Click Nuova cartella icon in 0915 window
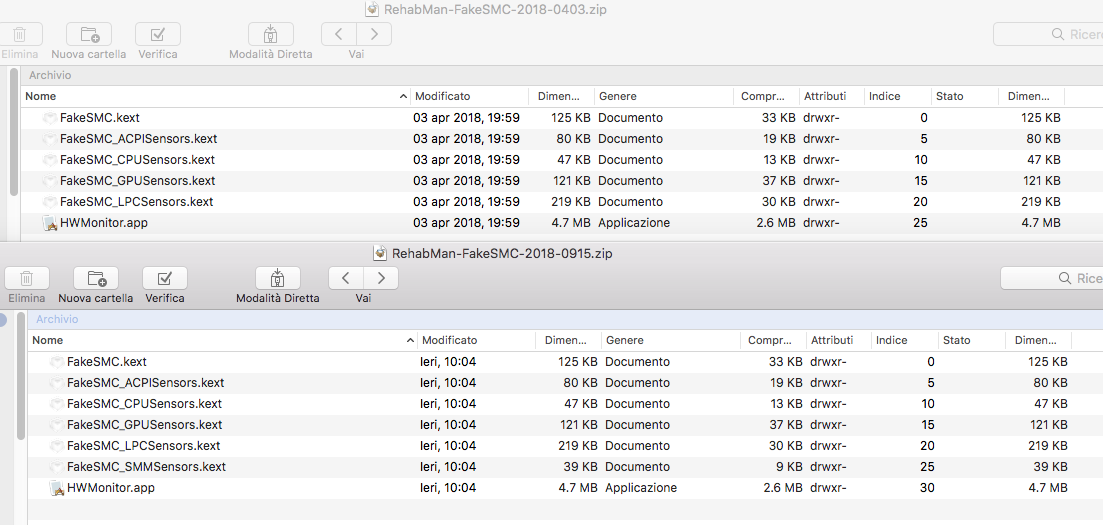The width and height of the screenshot is (1103, 525). click(x=96, y=278)
